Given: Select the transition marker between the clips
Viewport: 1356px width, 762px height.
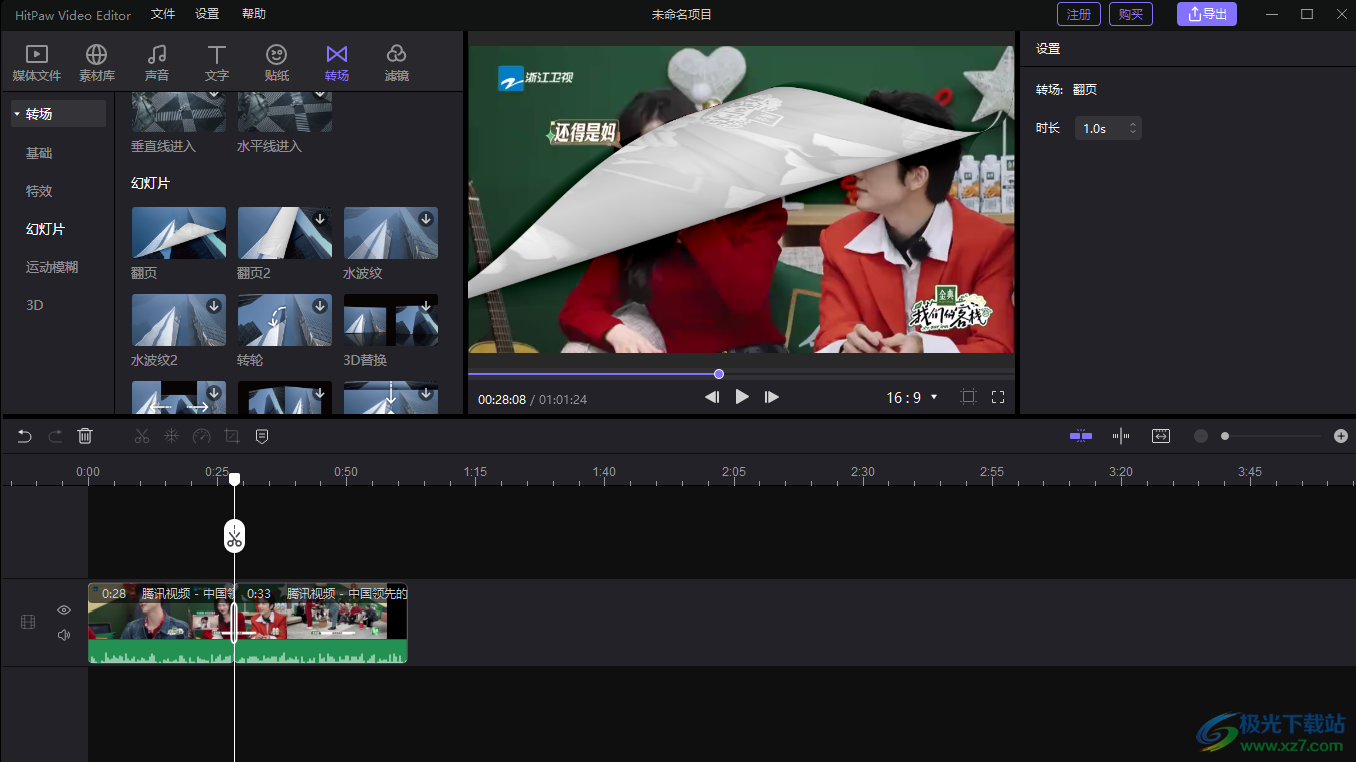Looking at the screenshot, I should pyautogui.click(x=235, y=622).
